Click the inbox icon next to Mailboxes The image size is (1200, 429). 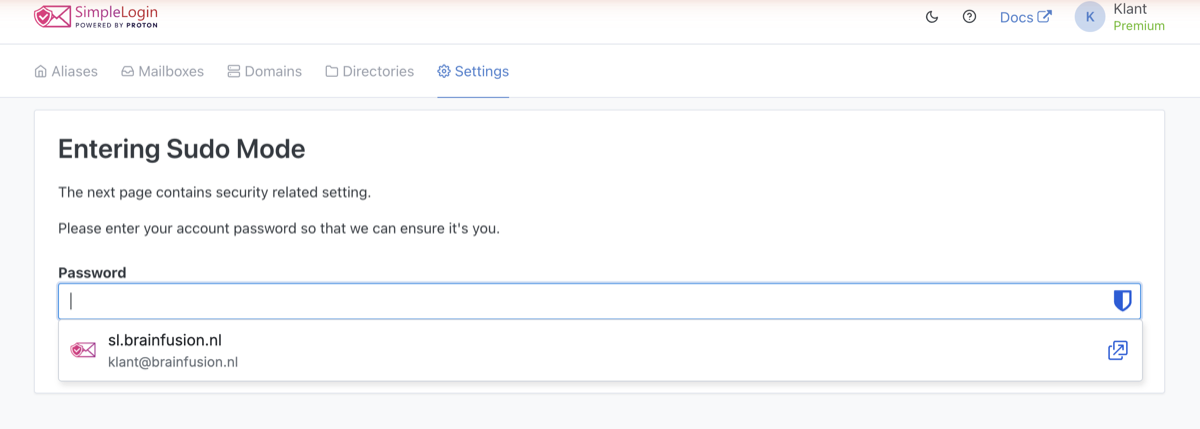[128, 72]
